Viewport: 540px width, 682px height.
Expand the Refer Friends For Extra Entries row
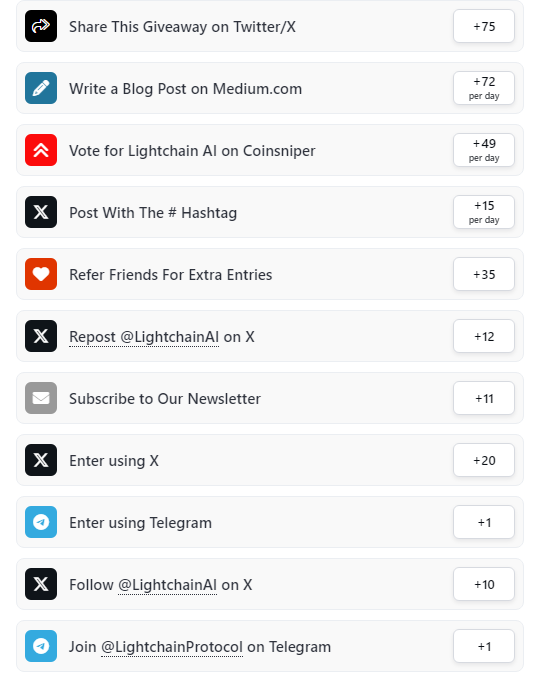(x=270, y=274)
